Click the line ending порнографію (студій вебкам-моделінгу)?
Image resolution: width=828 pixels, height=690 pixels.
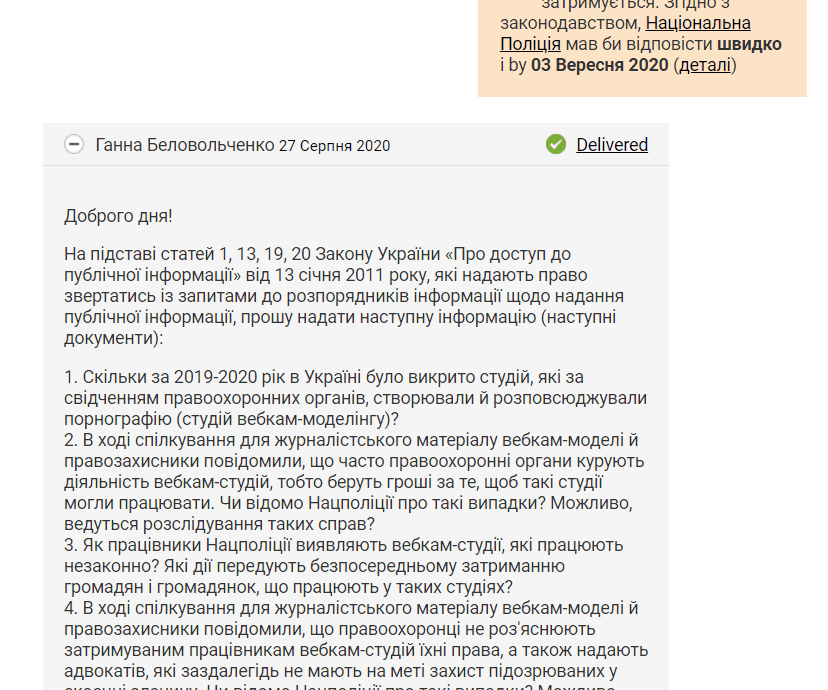pos(231,419)
